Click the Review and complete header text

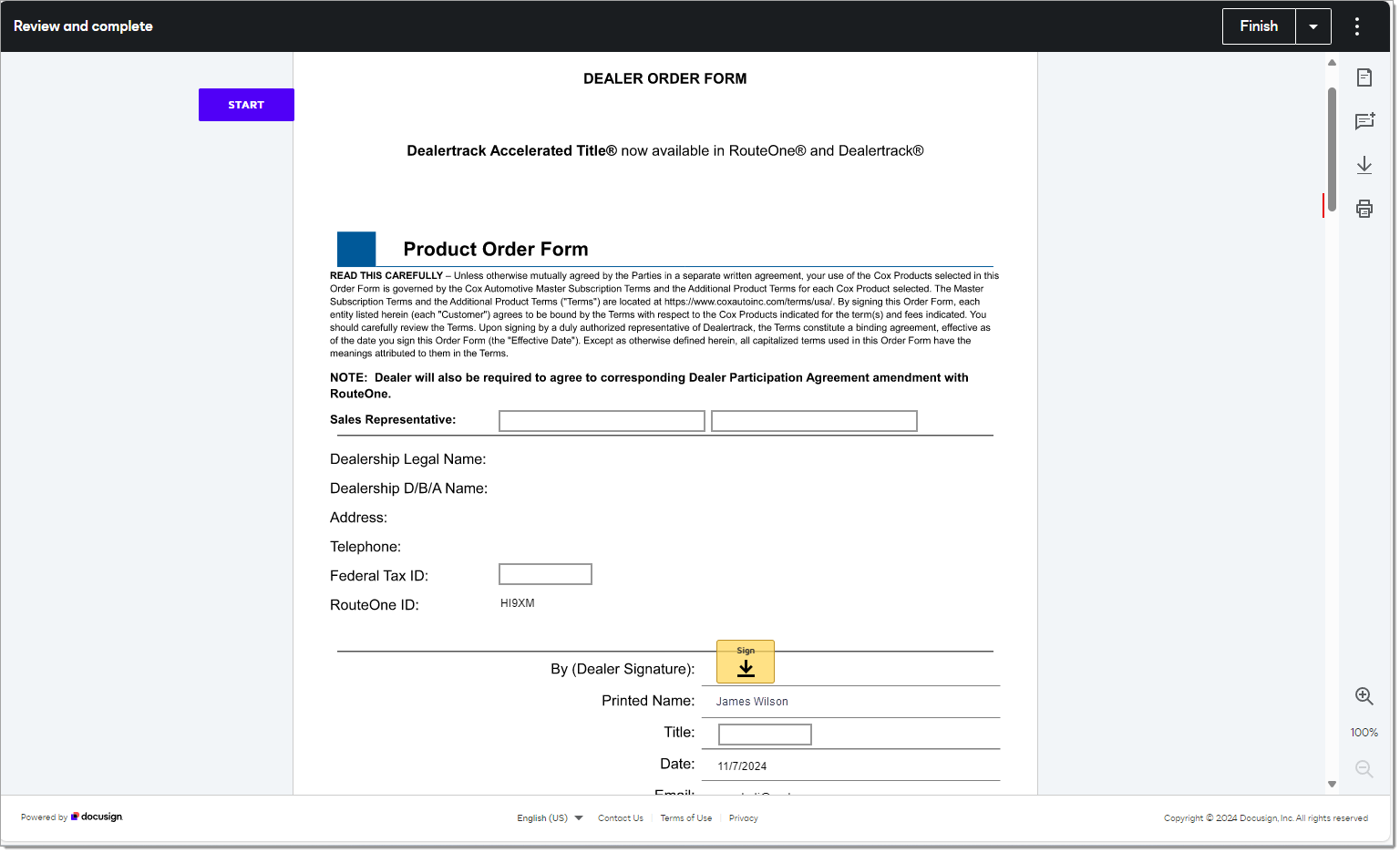pos(83,26)
